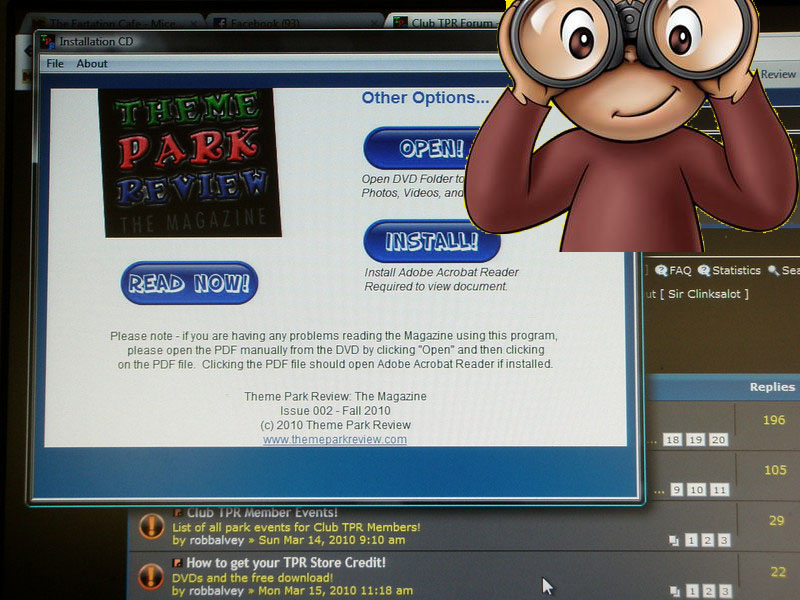This screenshot has height=600, width=800.
Task: Open the forum Statistics link
Action: [736, 270]
